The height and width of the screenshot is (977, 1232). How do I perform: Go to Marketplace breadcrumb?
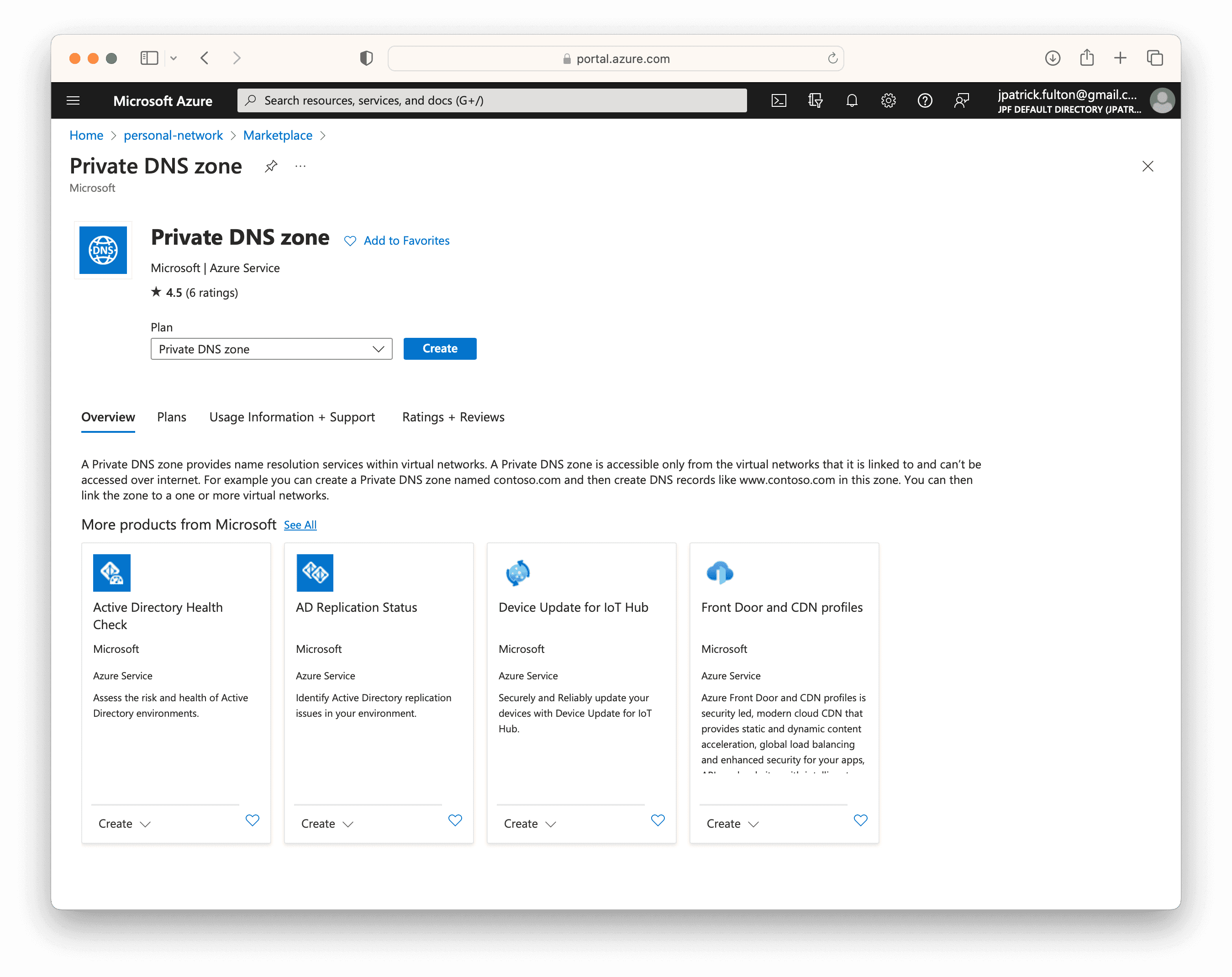(278, 136)
